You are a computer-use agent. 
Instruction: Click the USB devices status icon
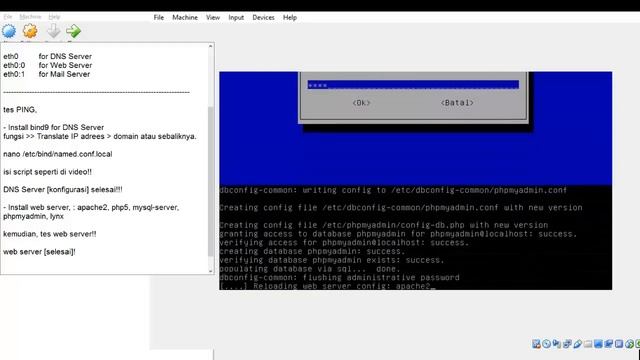578,344
